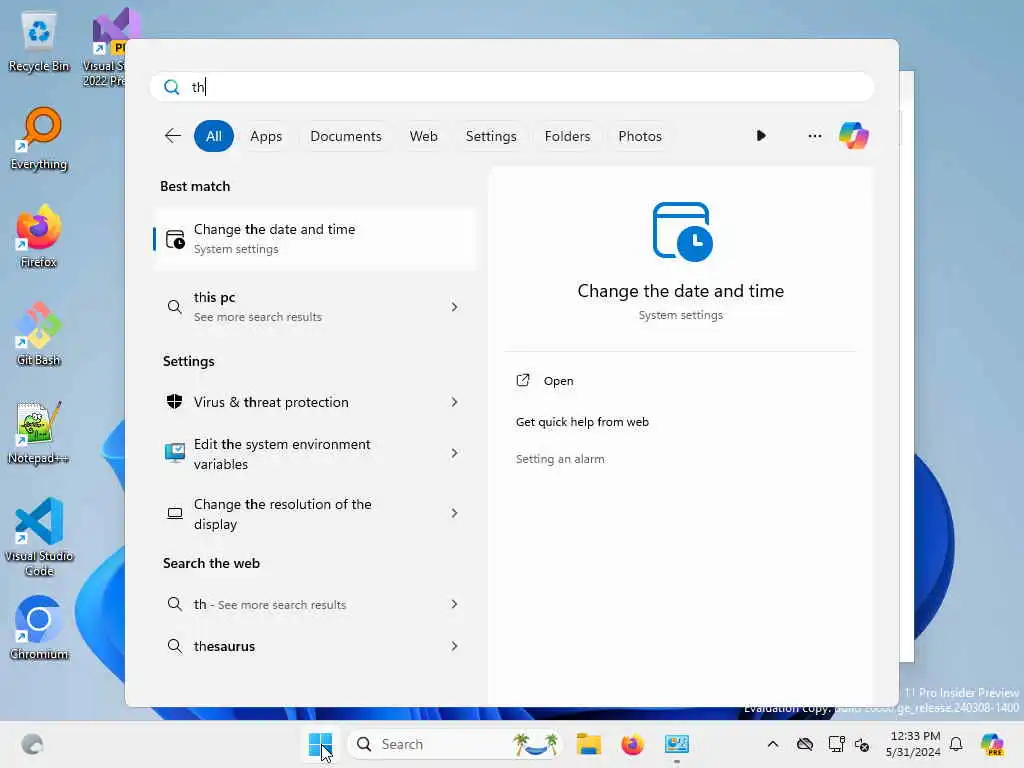Click Open in the preview pane

(x=558, y=381)
